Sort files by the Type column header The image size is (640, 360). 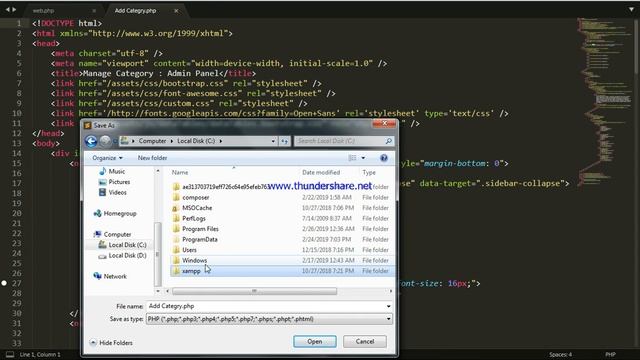tap(369, 172)
